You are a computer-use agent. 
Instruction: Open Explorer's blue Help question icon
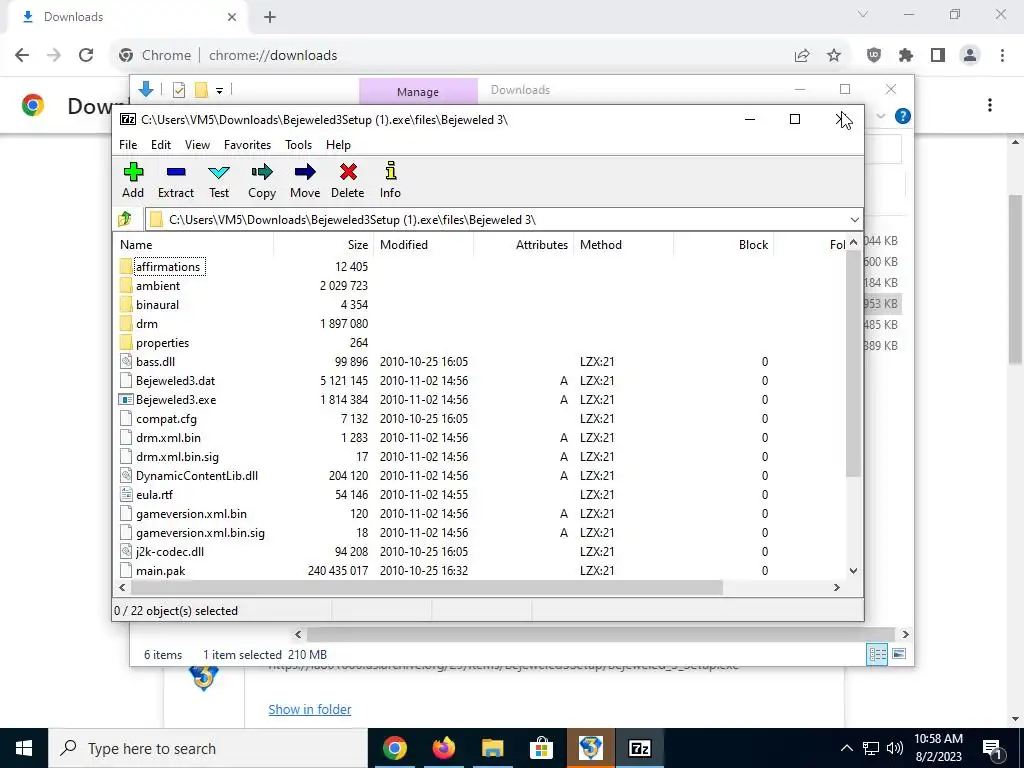(903, 116)
